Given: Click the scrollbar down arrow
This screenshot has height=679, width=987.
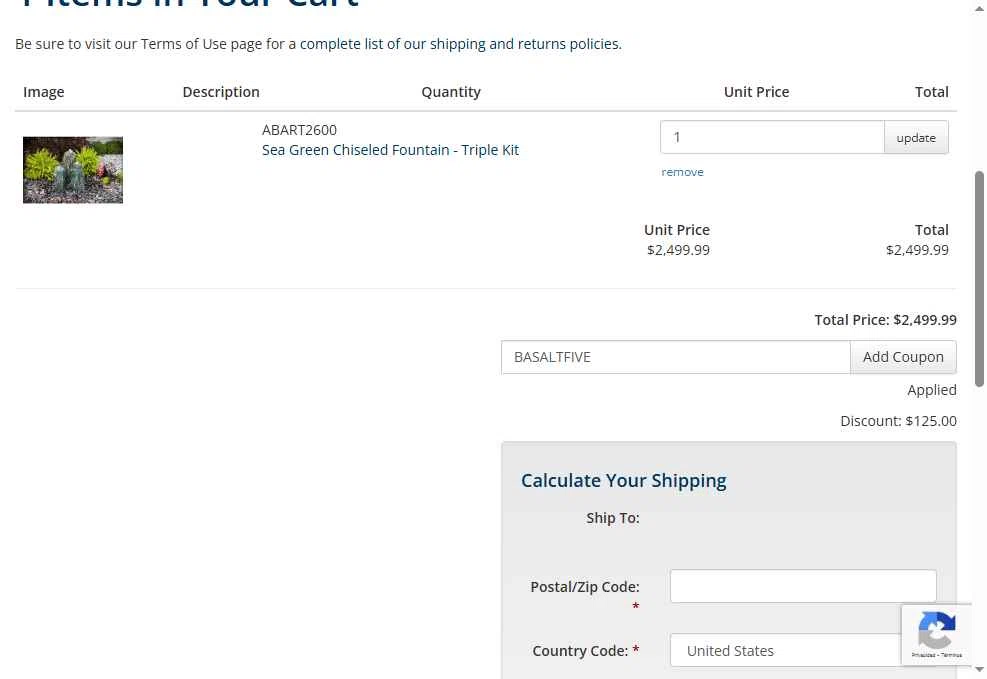Looking at the screenshot, I should coord(979,670).
